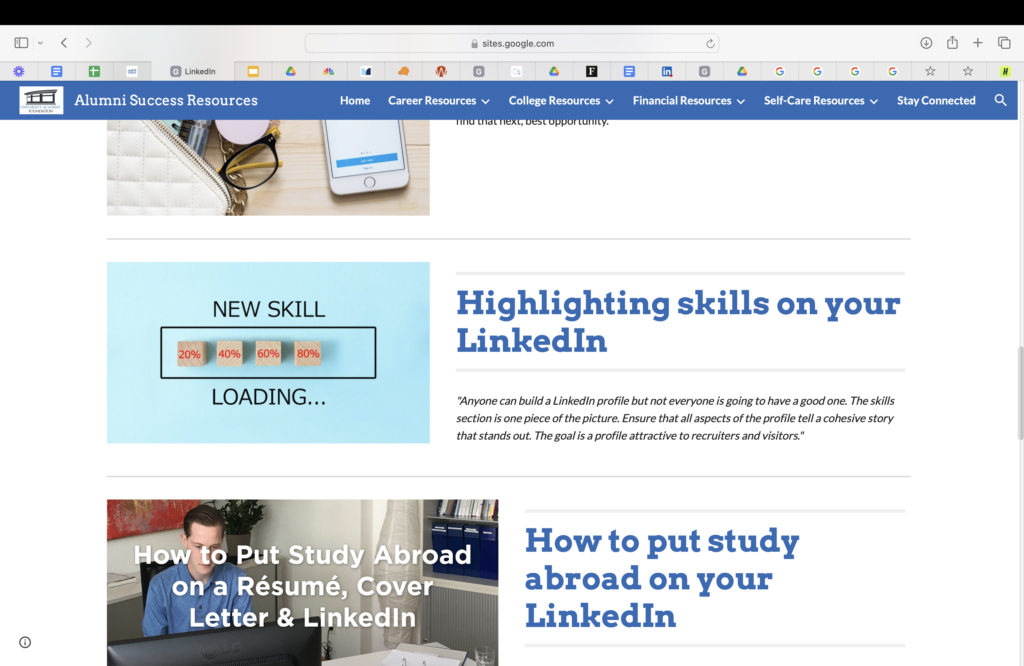Click the phone and glasses photo
Viewport: 1024px width, 666px height.
tap(268, 167)
